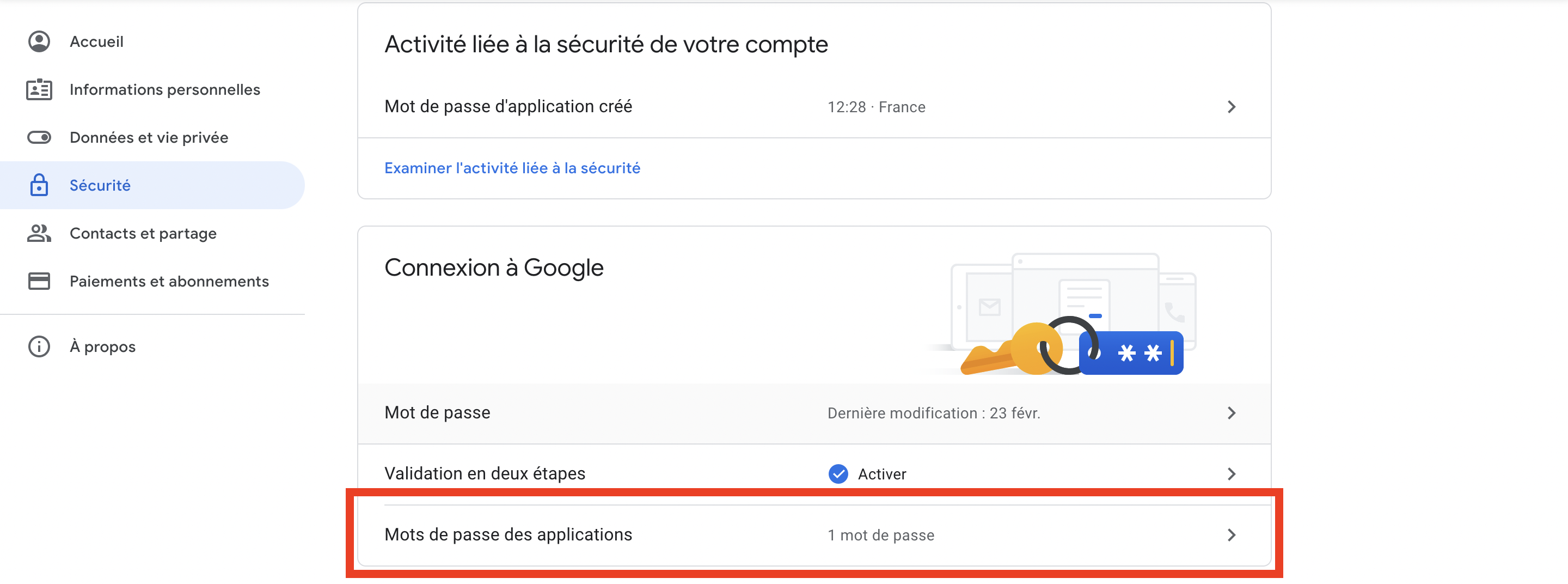The image size is (1568, 584).
Task: Open the Mots de passe des applications chevron
Action: tap(1232, 534)
